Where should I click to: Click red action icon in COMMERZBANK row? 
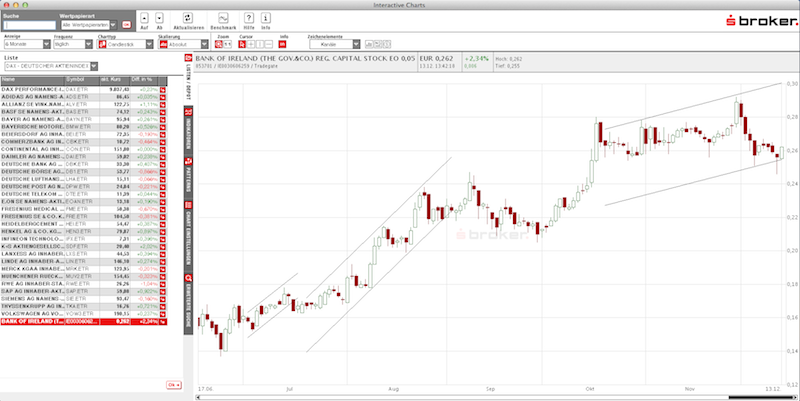tap(163, 141)
